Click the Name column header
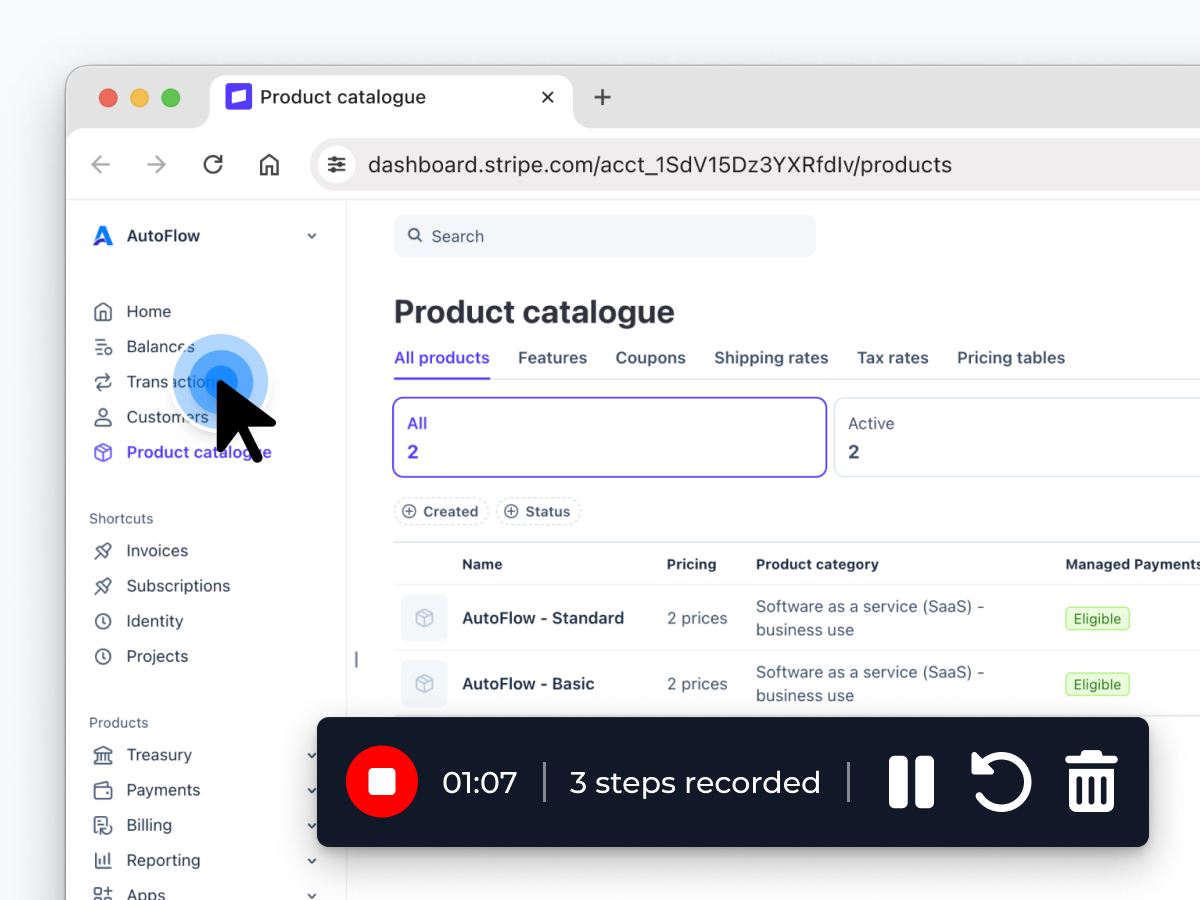This screenshot has width=1200, height=900. click(482, 564)
